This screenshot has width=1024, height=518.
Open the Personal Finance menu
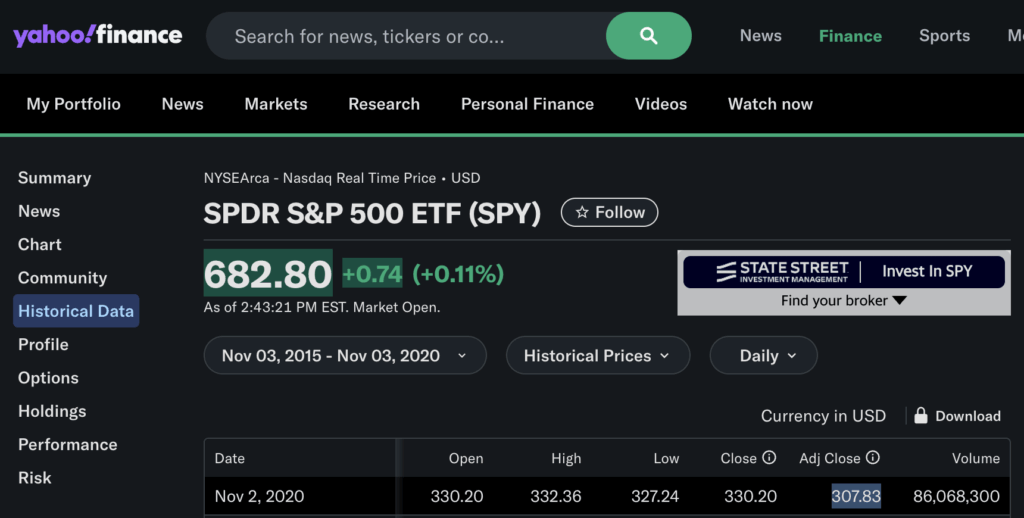(527, 104)
